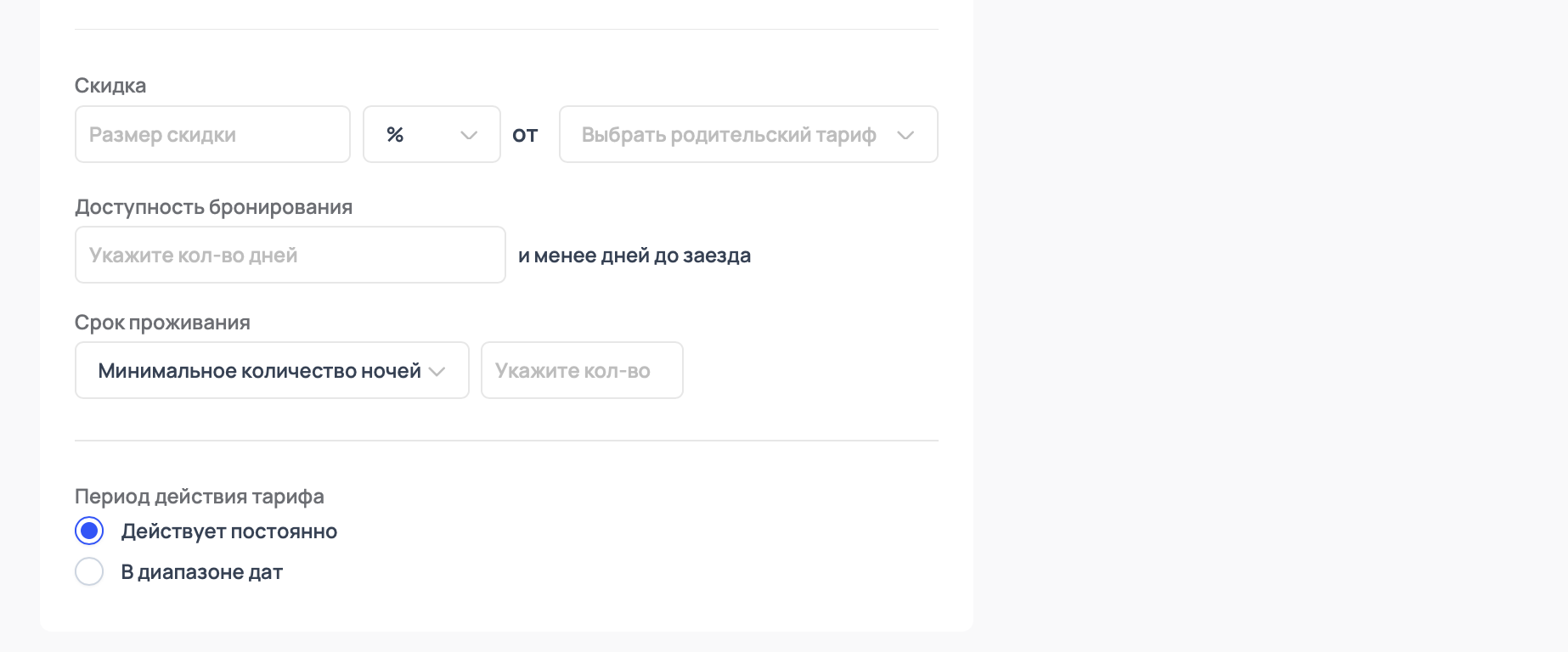The image size is (1568, 652).
Task: Open the % discount unit dropdown
Action: [x=431, y=135]
